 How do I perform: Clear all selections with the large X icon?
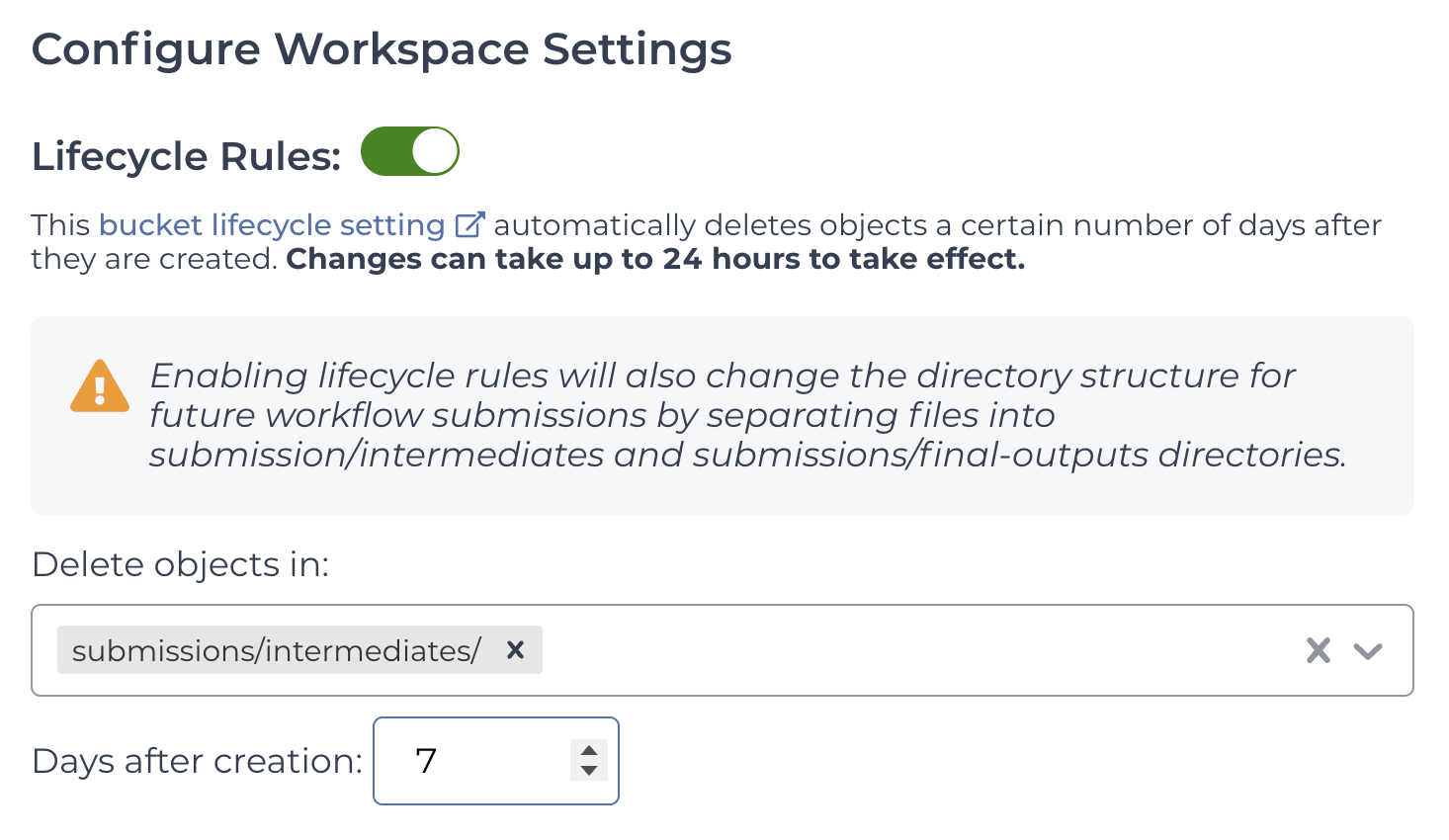coord(1319,650)
